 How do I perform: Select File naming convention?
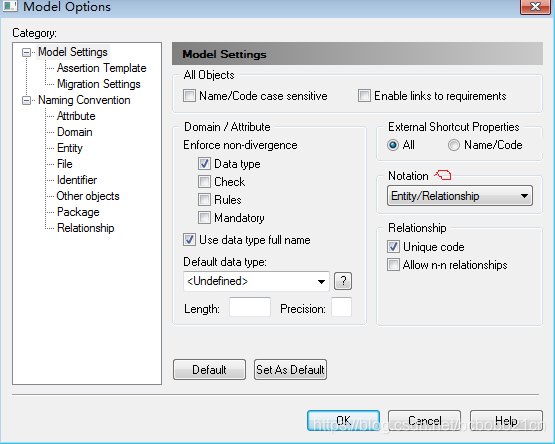[65, 164]
